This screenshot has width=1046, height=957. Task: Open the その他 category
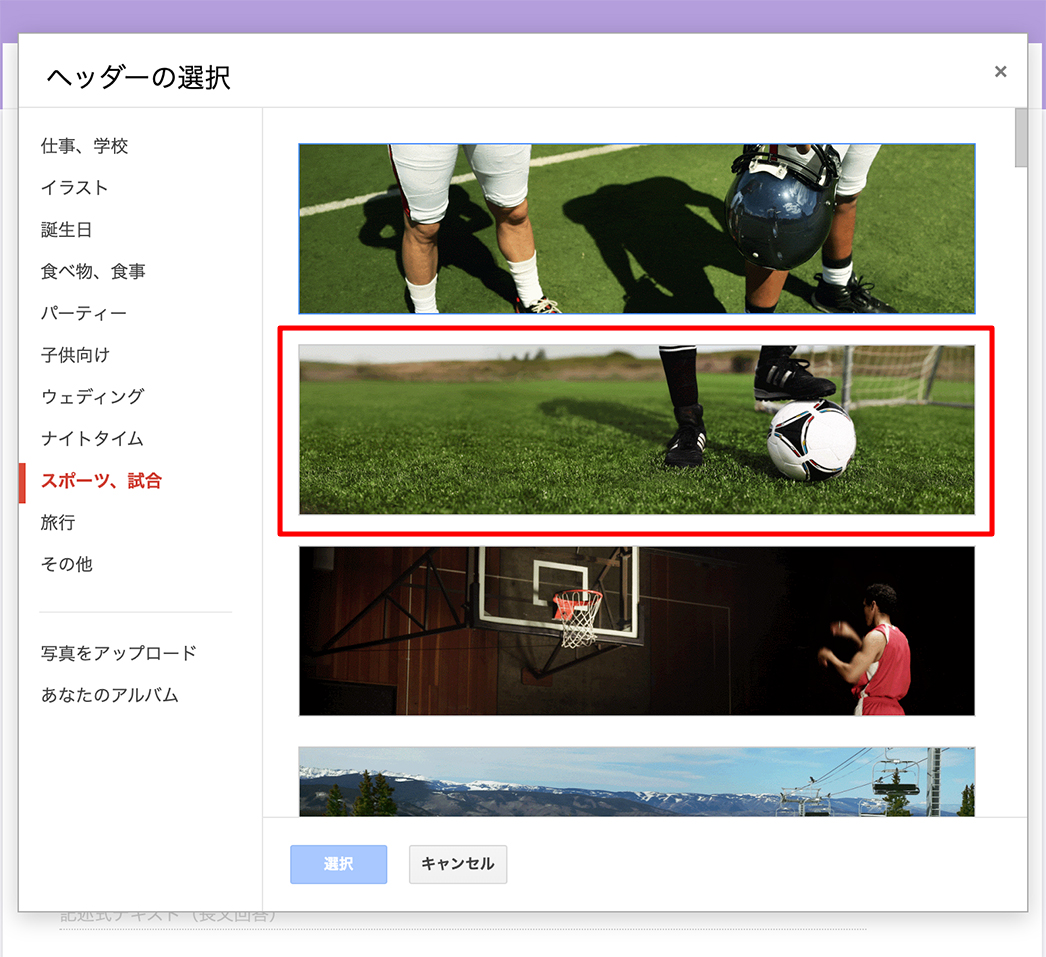67,565
